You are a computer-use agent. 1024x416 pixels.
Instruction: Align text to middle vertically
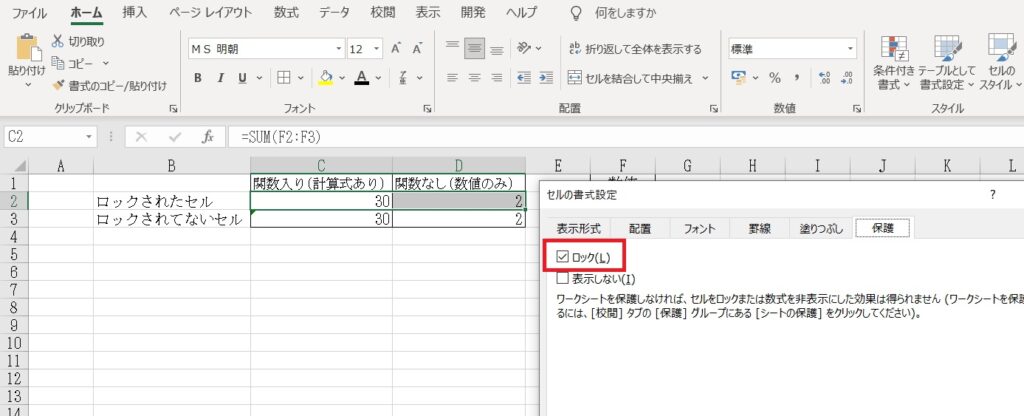(x=474, y=48)
